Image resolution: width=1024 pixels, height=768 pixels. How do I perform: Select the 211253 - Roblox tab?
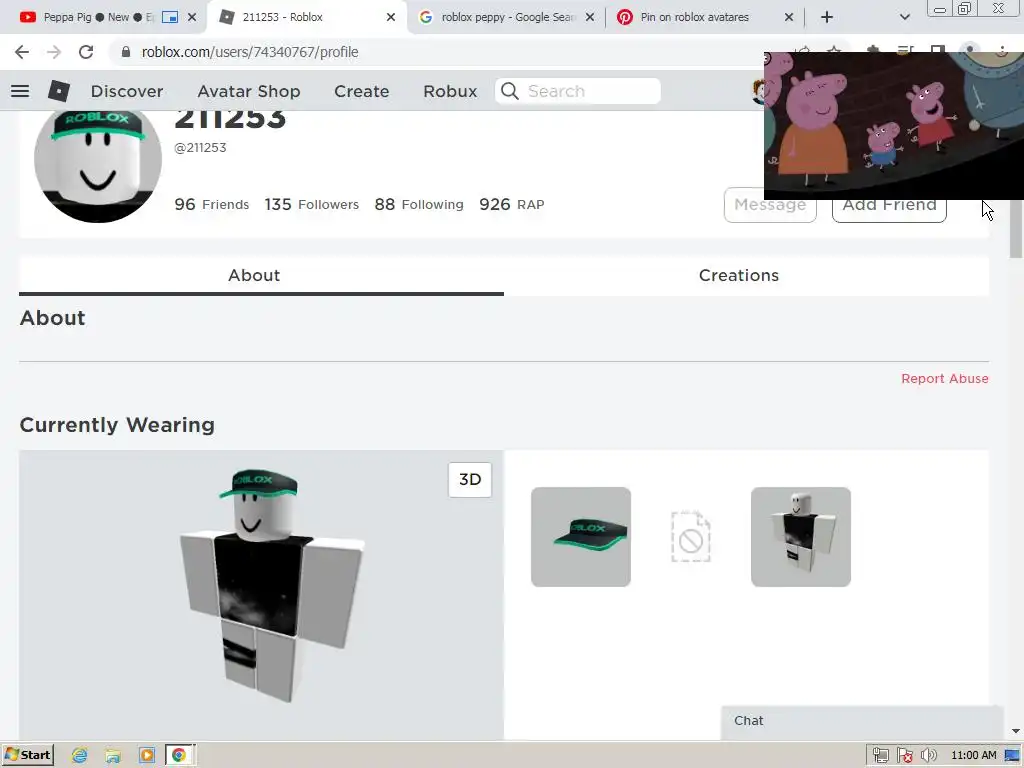[x=283, y=17]
